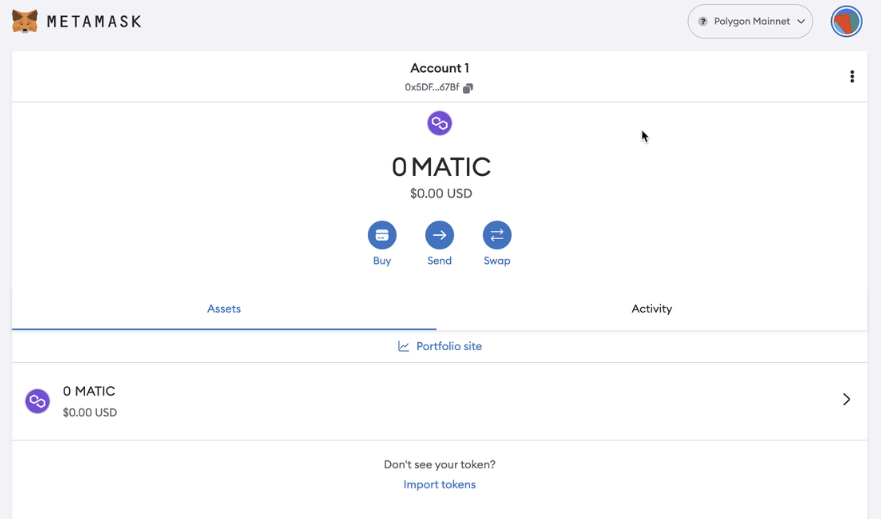This screenshot has width=881, height=519.
Task: Click the Account 1 name
Action: coord(439,68)
